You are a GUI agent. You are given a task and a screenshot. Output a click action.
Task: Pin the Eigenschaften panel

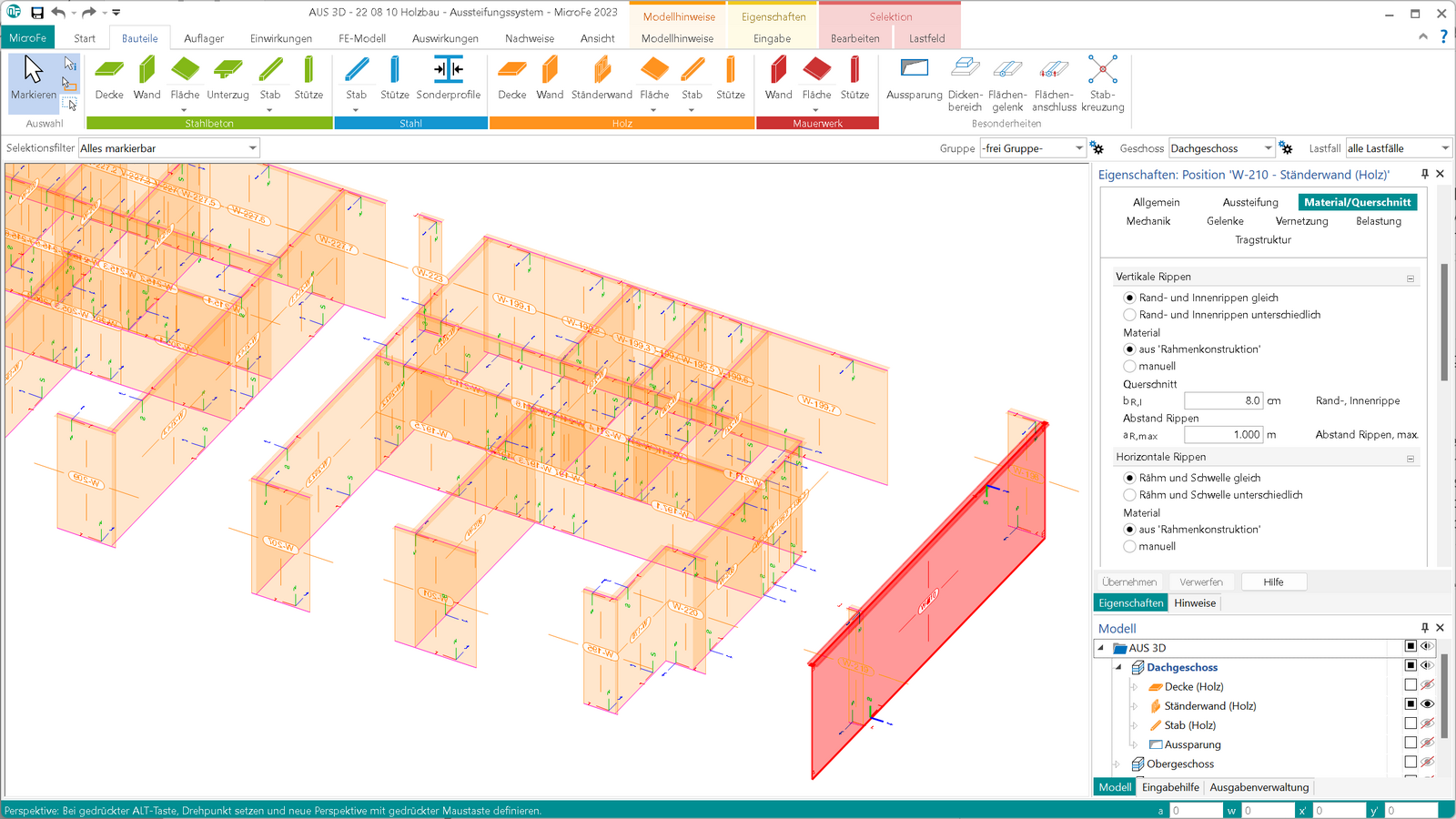click(x=1425, y=174)
